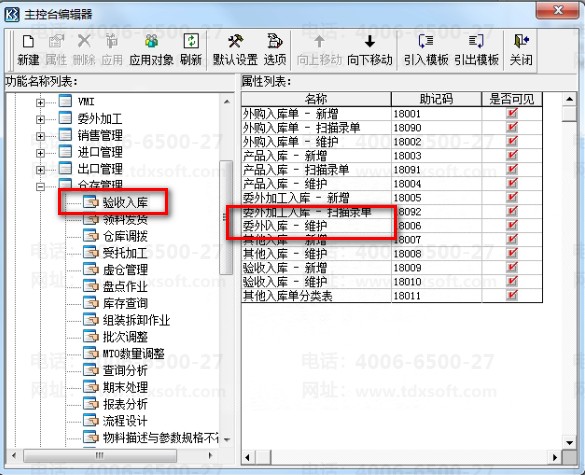
Task: Select 库存查询 in the function tree
Action: click(x=125, y=303)
